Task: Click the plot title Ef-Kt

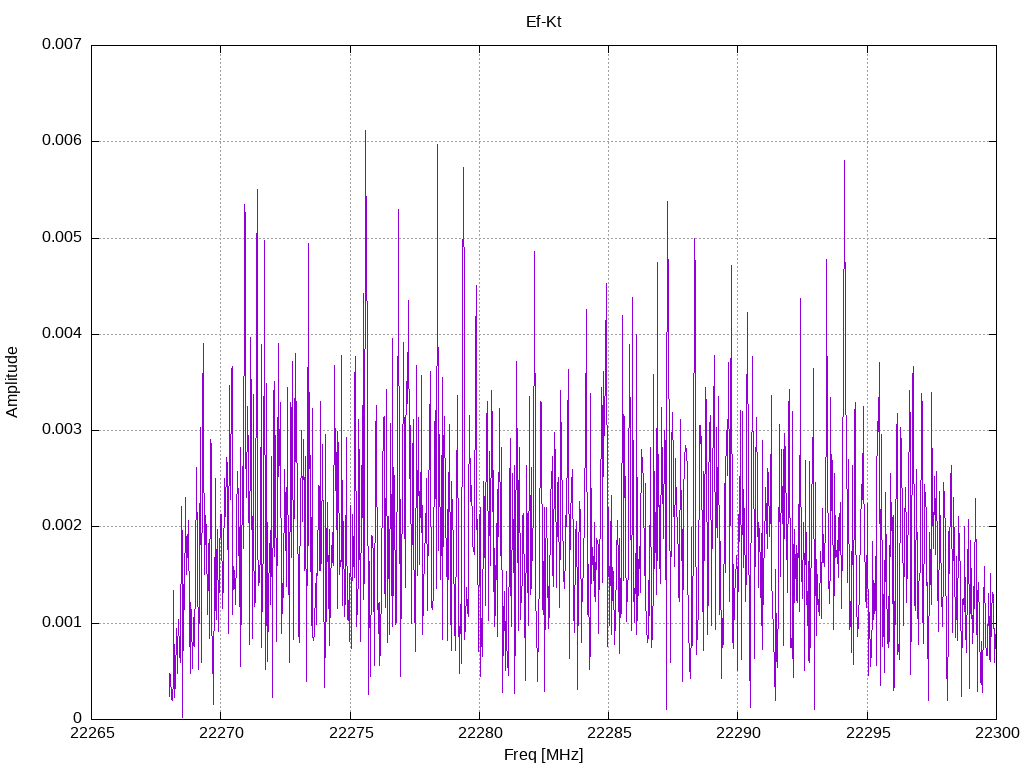Action: (543, 22)
